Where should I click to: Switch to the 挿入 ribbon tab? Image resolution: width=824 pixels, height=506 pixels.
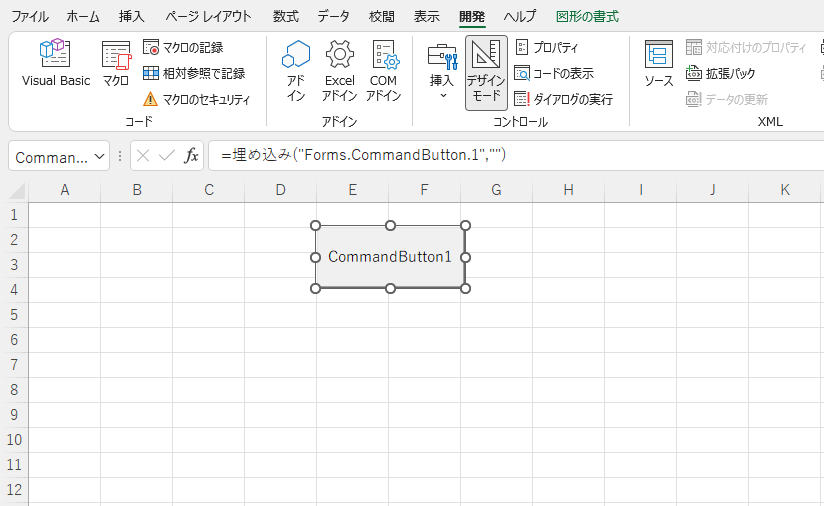click(x=131, y=16)
